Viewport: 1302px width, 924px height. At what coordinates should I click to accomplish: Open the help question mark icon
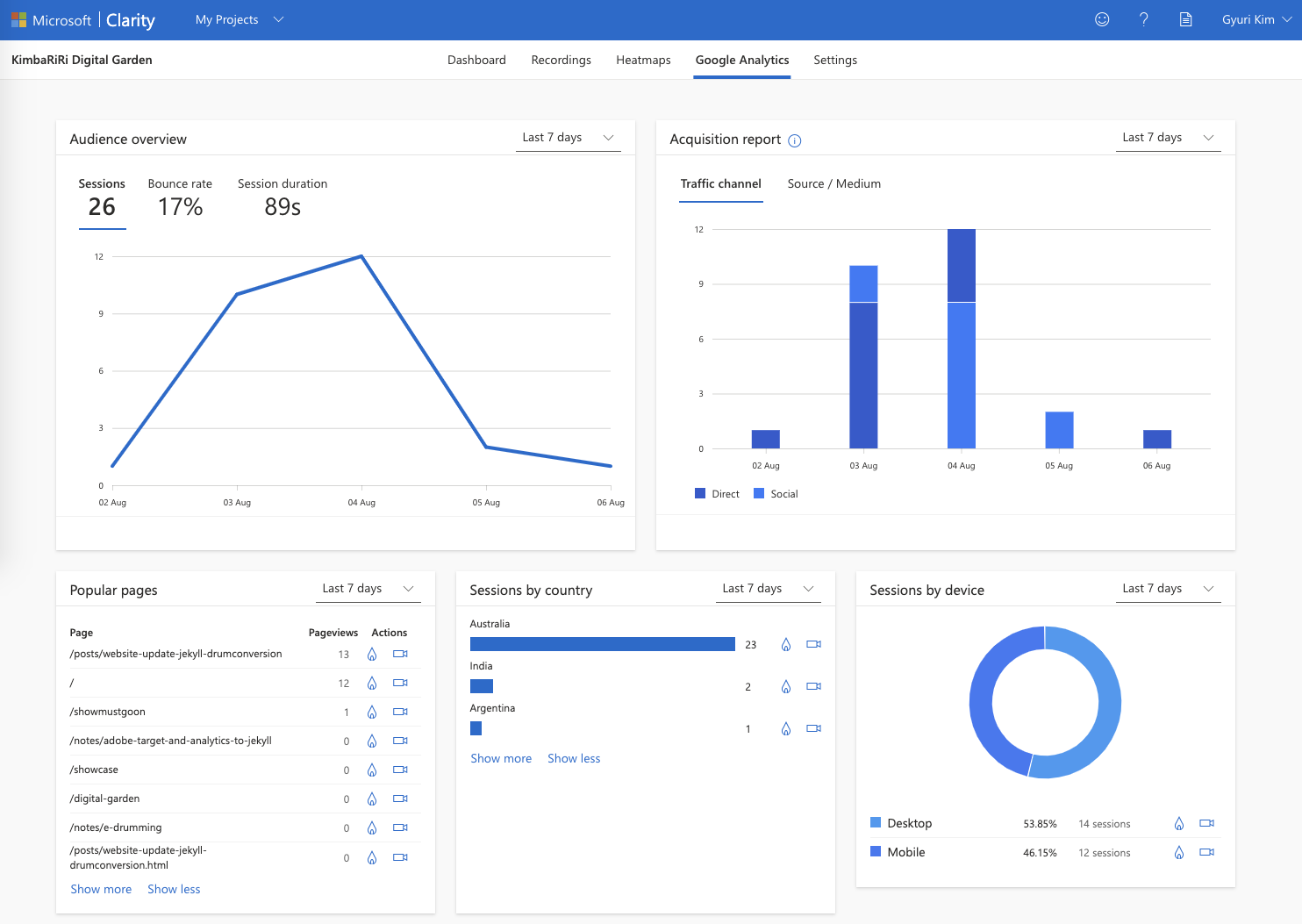(1144, 19)
